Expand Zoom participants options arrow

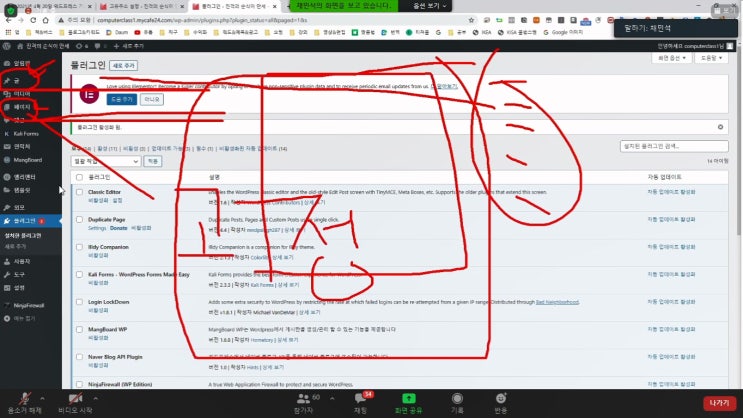click(332, 399)
